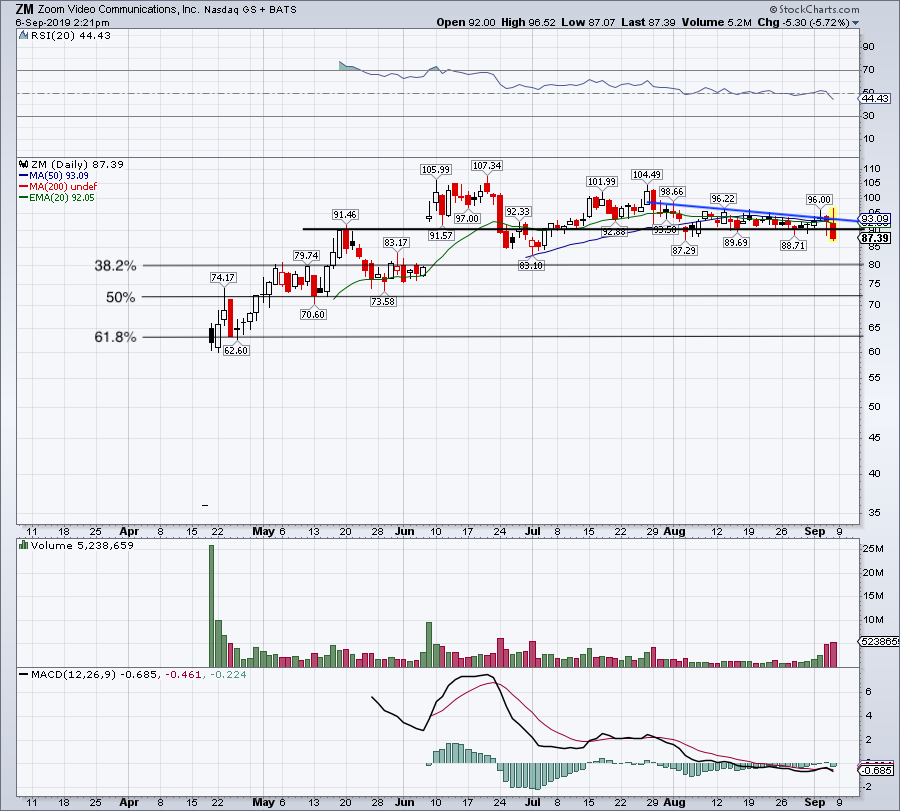Click the 89.69 price label
The width and height of the screenshot is (900, 811).
tap(735, 242)
